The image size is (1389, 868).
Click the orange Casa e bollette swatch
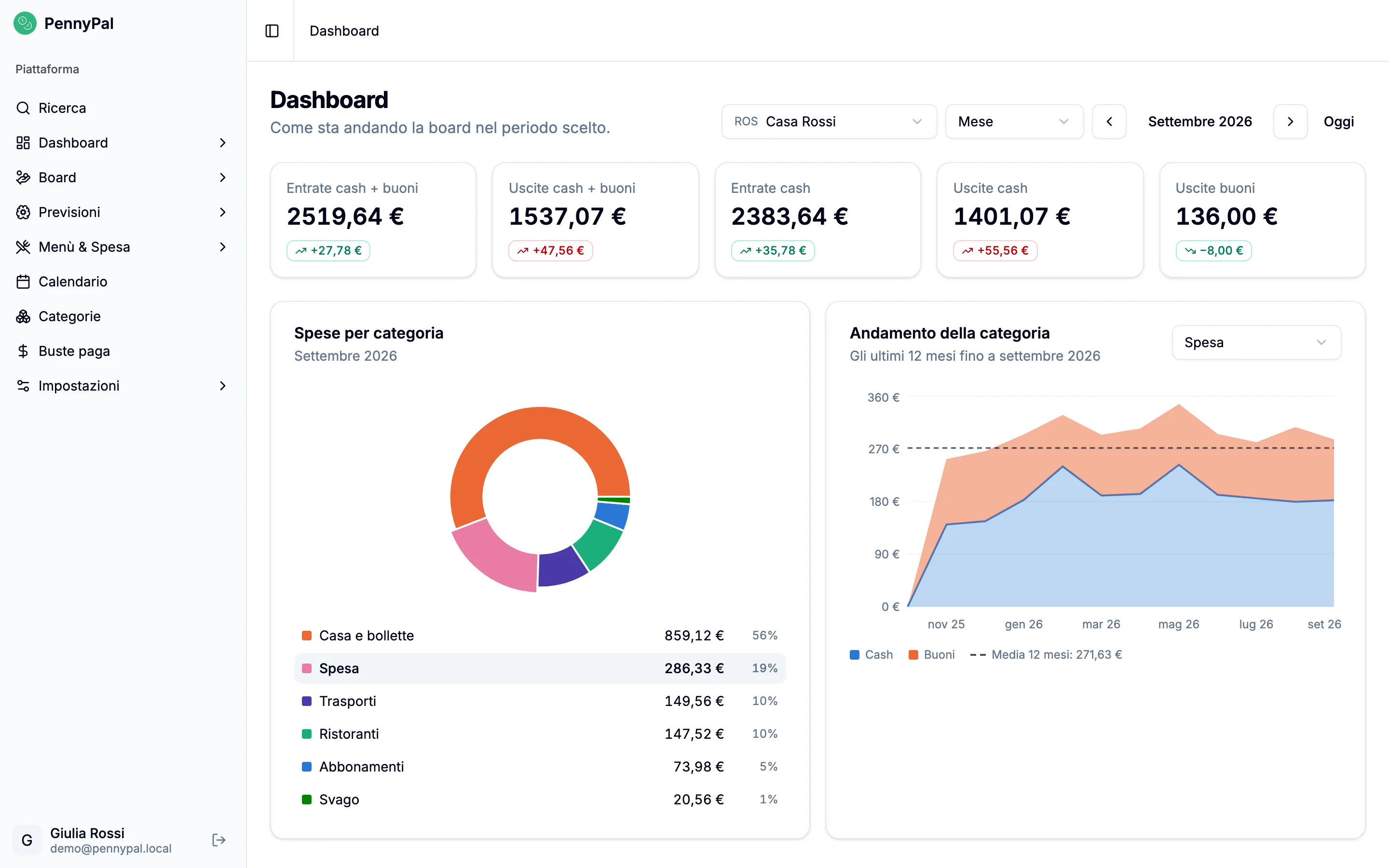click(307, 636)
